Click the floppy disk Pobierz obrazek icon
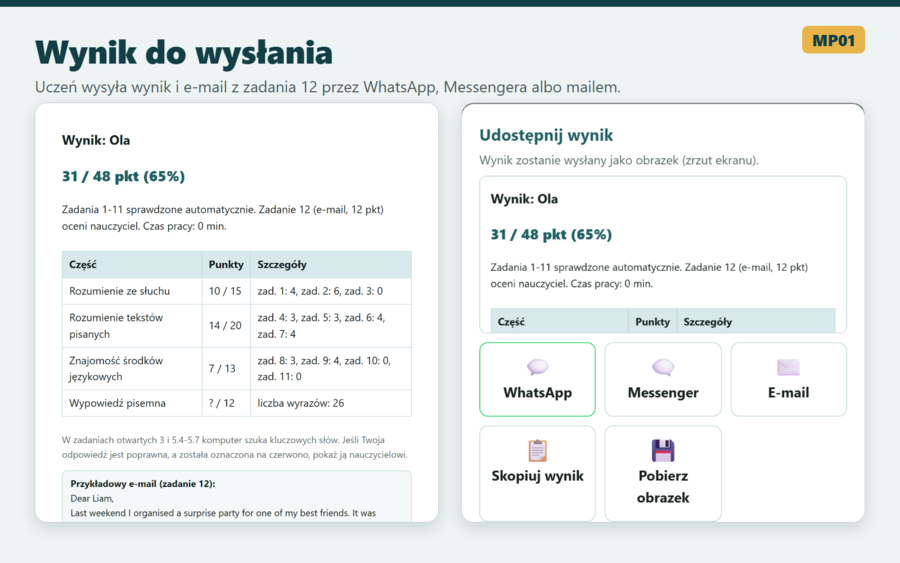This screenshot has width=900, height=563. coord(663,451)
